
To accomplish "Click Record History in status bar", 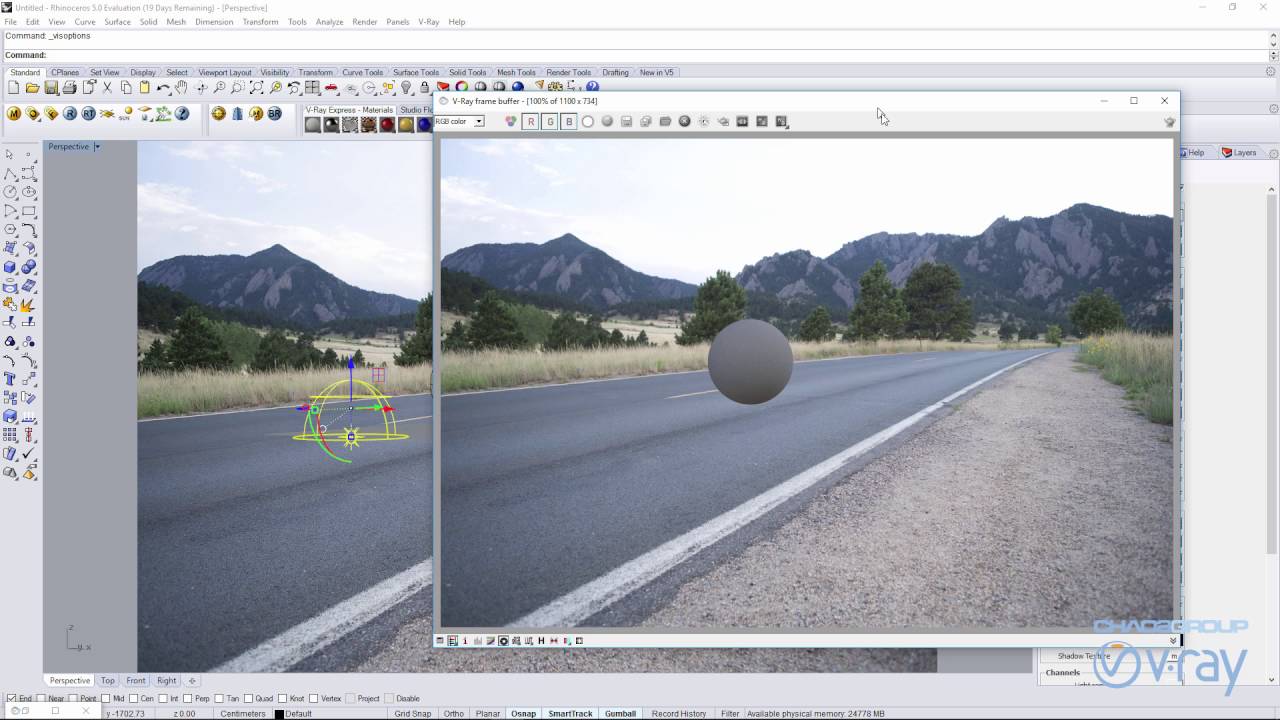I will 679,713.
